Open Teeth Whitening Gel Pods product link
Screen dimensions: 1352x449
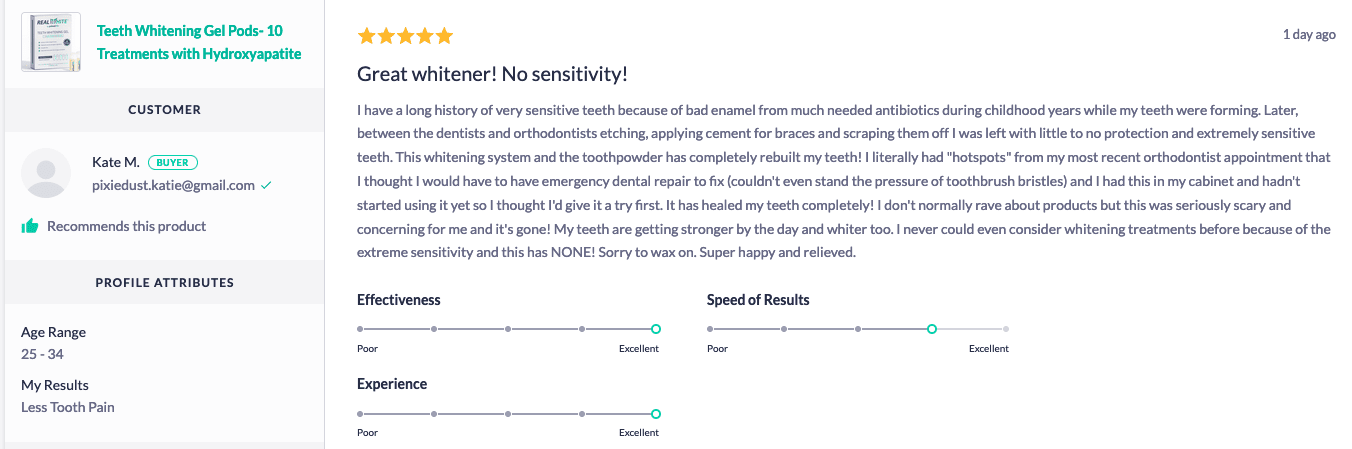[198, 41]
